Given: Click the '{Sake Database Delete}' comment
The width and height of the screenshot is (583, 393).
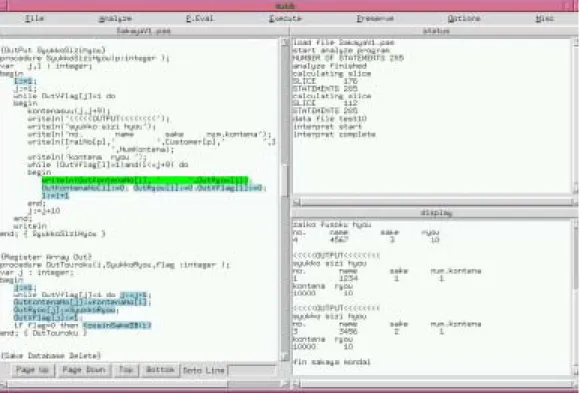Looking at the screenshot, I should 51,355.
